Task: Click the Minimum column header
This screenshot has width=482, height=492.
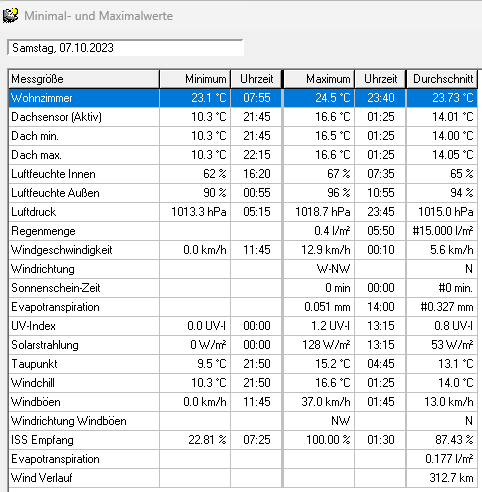Action: tap(195, 79)
